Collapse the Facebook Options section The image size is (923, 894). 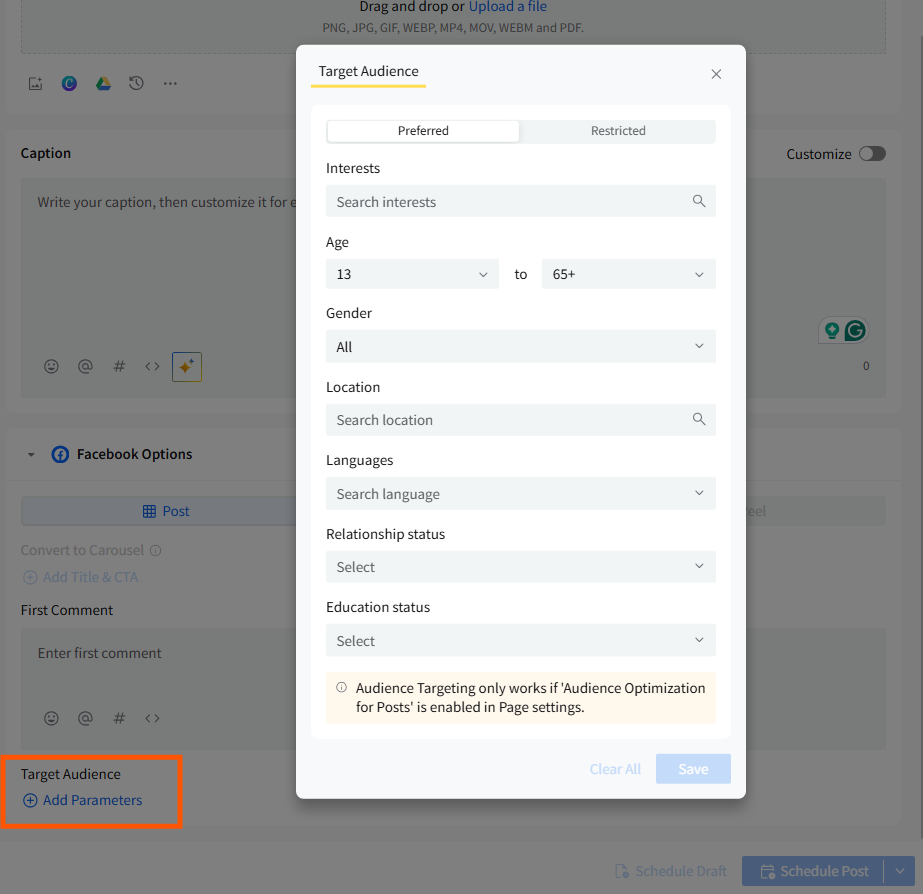coord(31,454)
